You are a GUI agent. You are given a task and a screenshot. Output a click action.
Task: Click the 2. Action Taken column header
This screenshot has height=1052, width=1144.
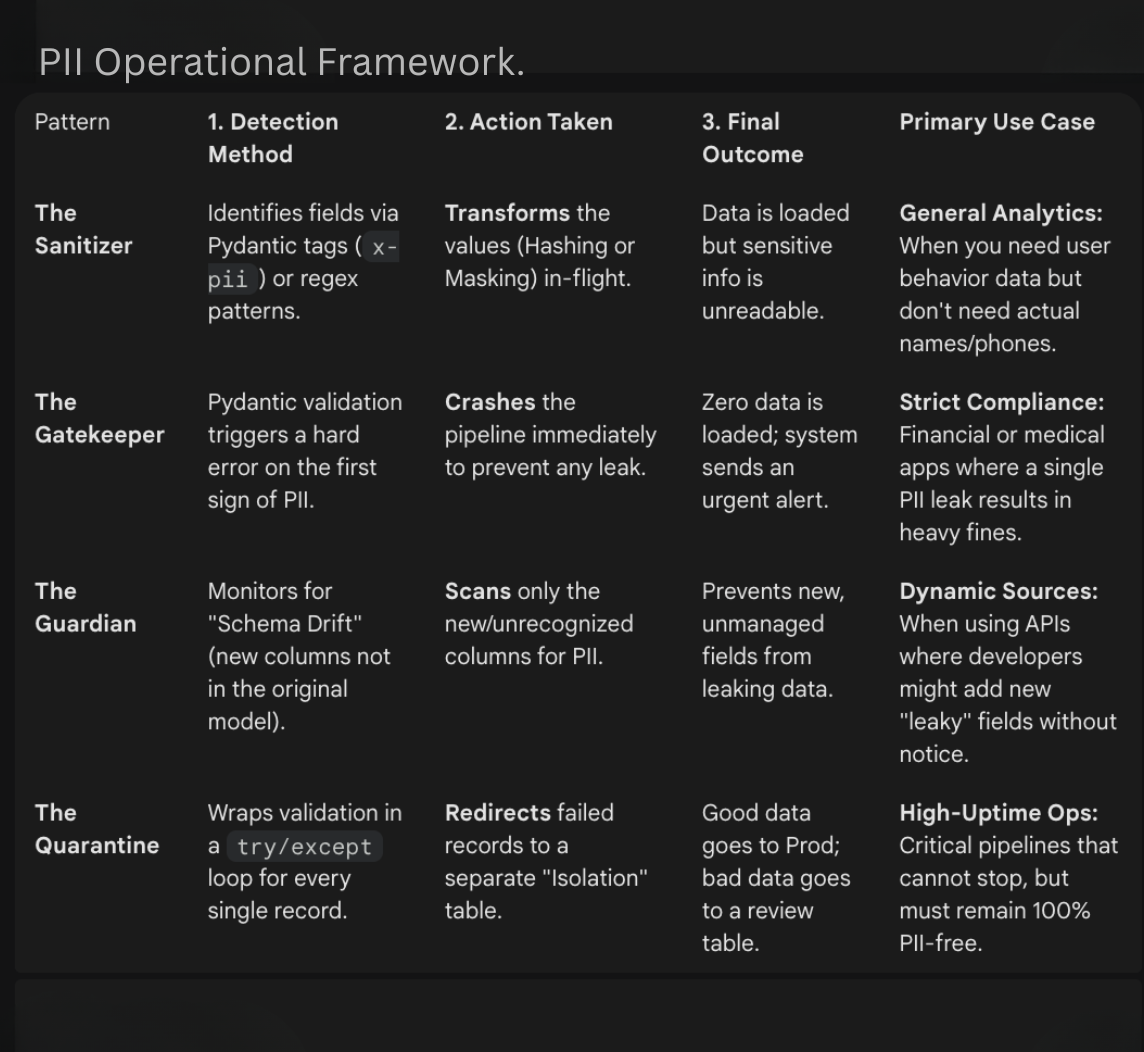tap(529, 122)
